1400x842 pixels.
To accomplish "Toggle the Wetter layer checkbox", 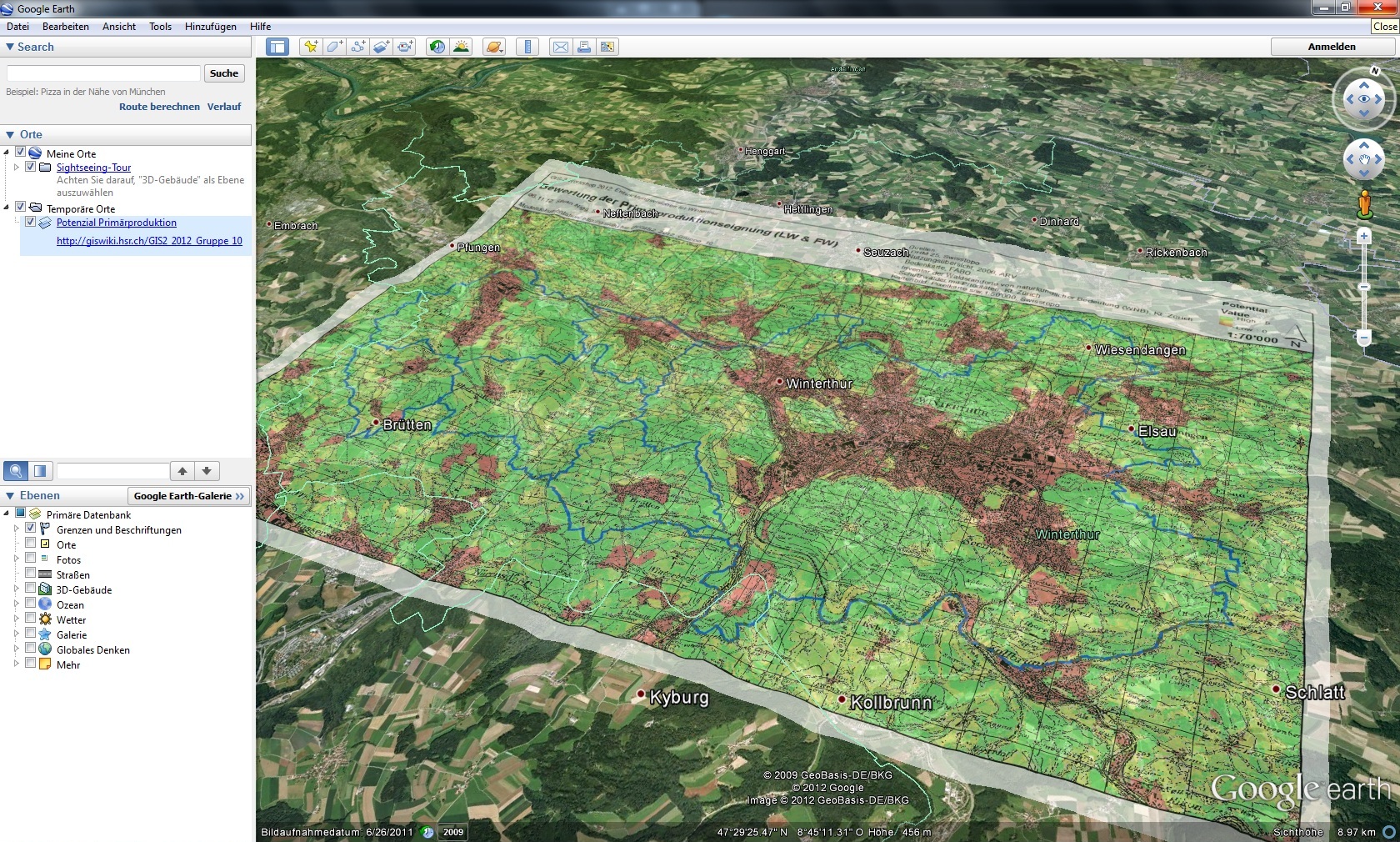I will pos(30,619).
